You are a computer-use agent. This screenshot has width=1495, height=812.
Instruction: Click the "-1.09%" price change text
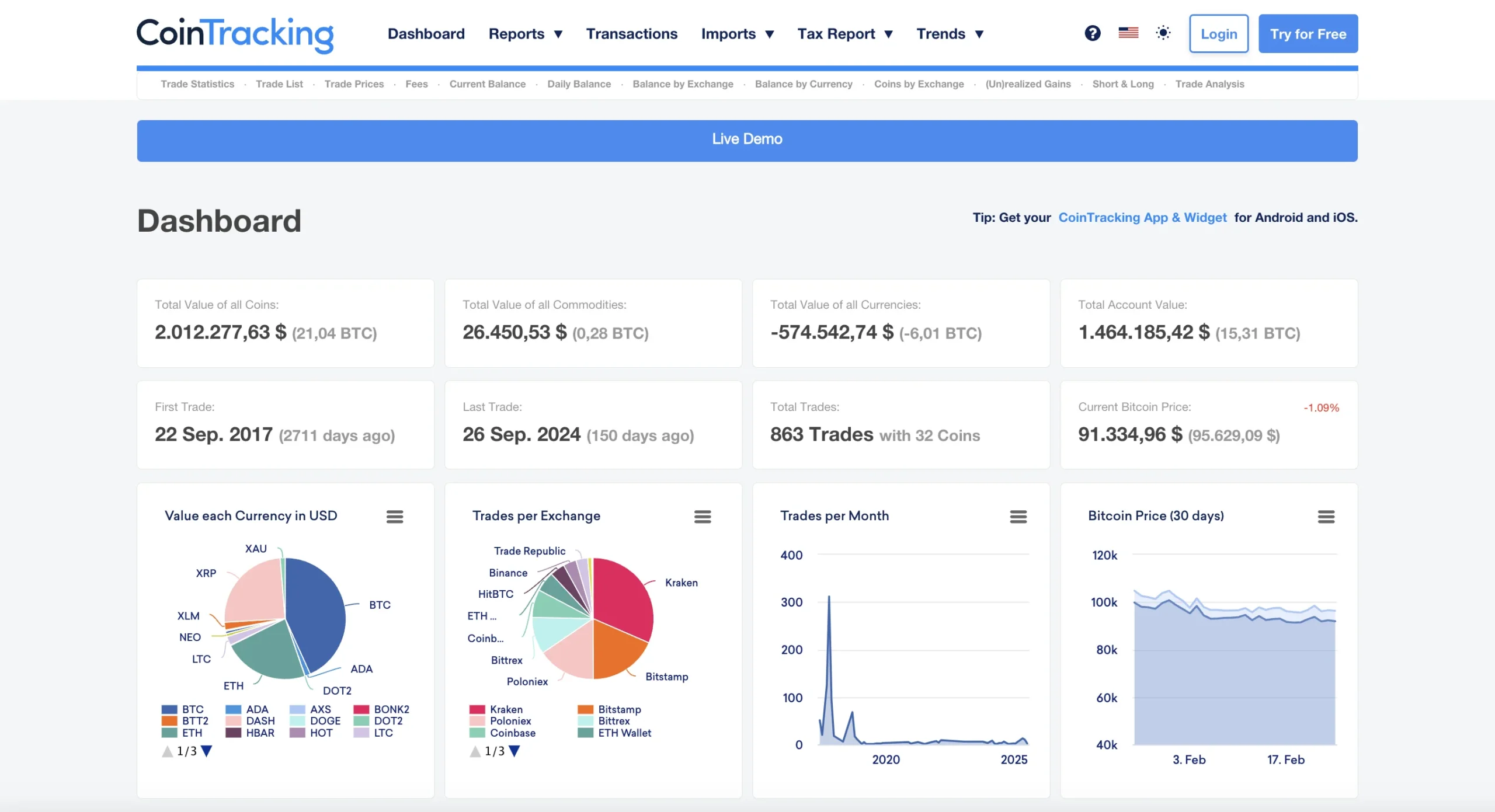(x=1321, y=408)
